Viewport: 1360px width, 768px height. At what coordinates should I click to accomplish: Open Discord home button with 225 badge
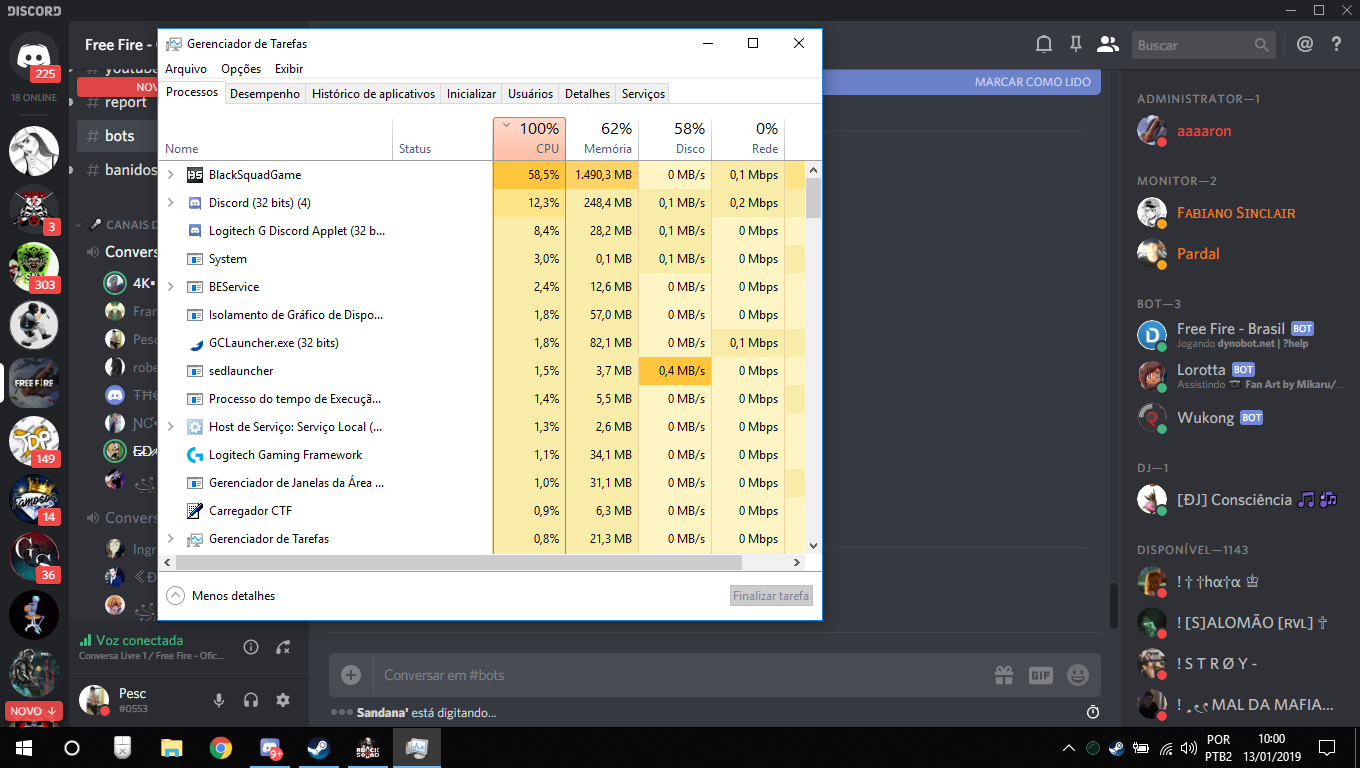coord(34,56)
